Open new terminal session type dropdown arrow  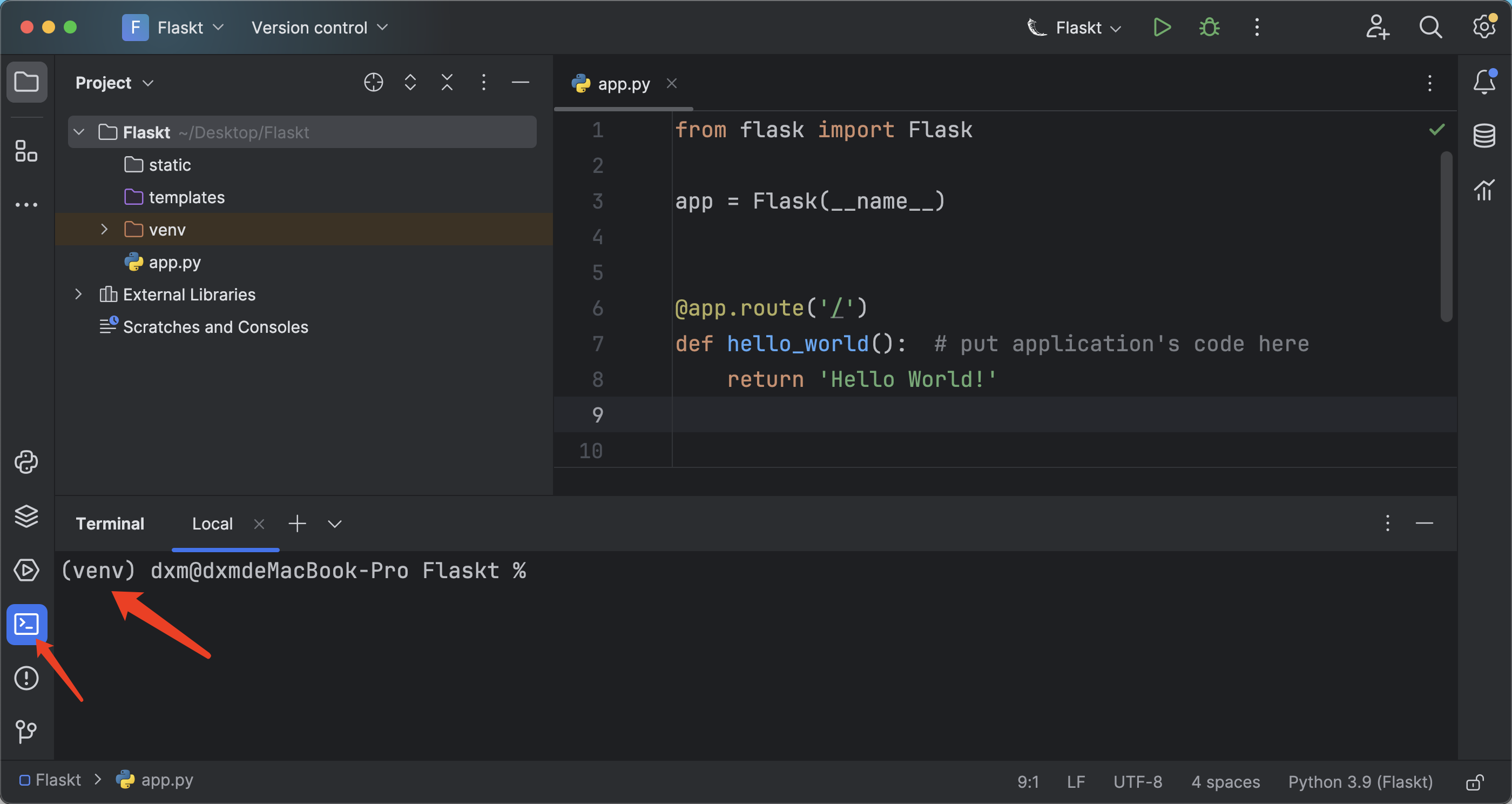point(335,524)
